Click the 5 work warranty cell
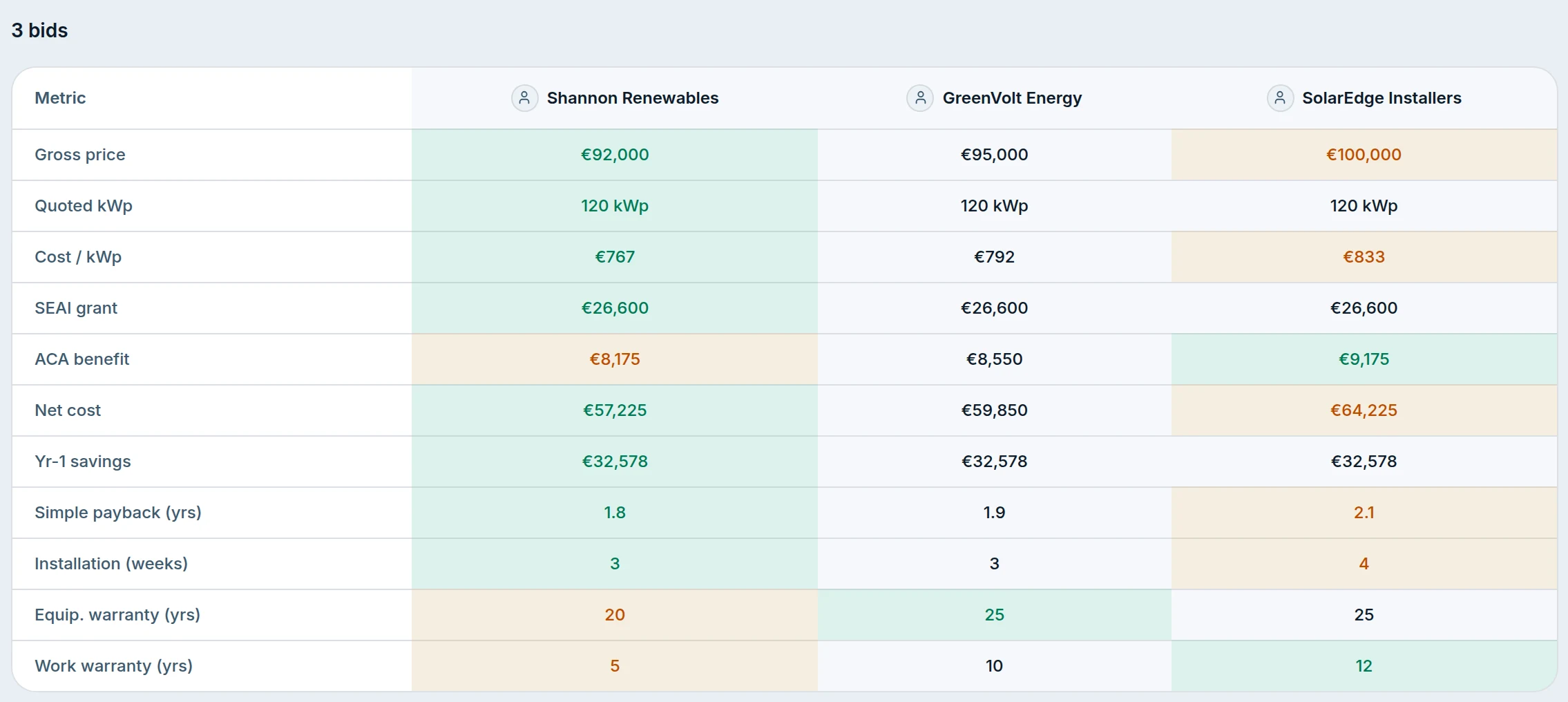The width and height of the screenshot is (1568, 702). [x=615, y=666]
